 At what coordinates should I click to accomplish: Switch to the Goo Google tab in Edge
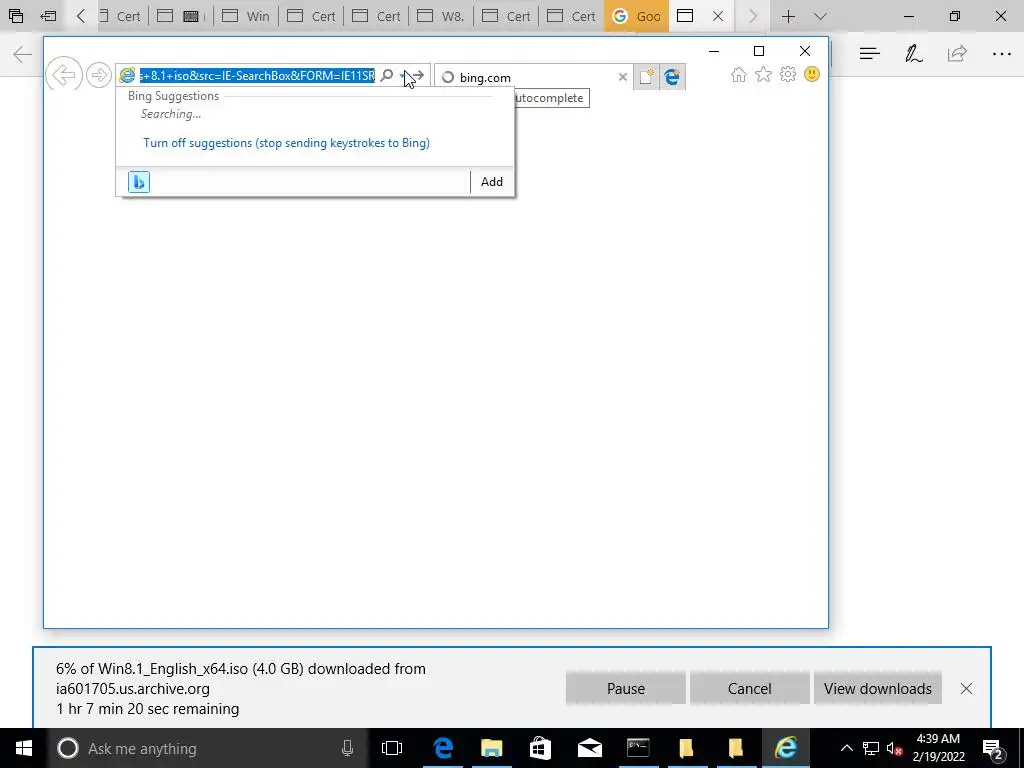636,16
